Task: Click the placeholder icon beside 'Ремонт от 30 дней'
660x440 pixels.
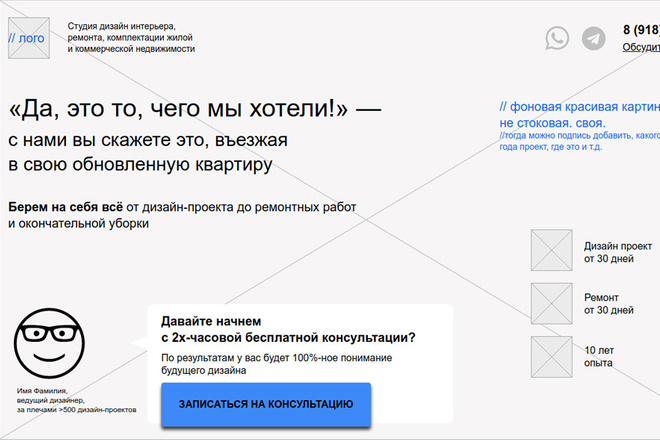Action: click(551, 304)
